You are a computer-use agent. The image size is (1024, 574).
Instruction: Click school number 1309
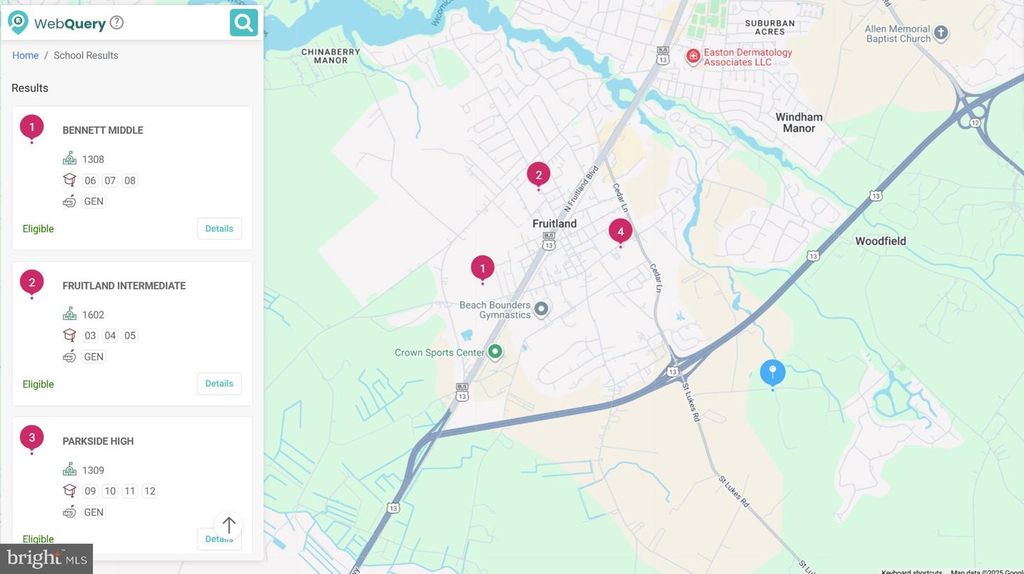tap(93, 470)
